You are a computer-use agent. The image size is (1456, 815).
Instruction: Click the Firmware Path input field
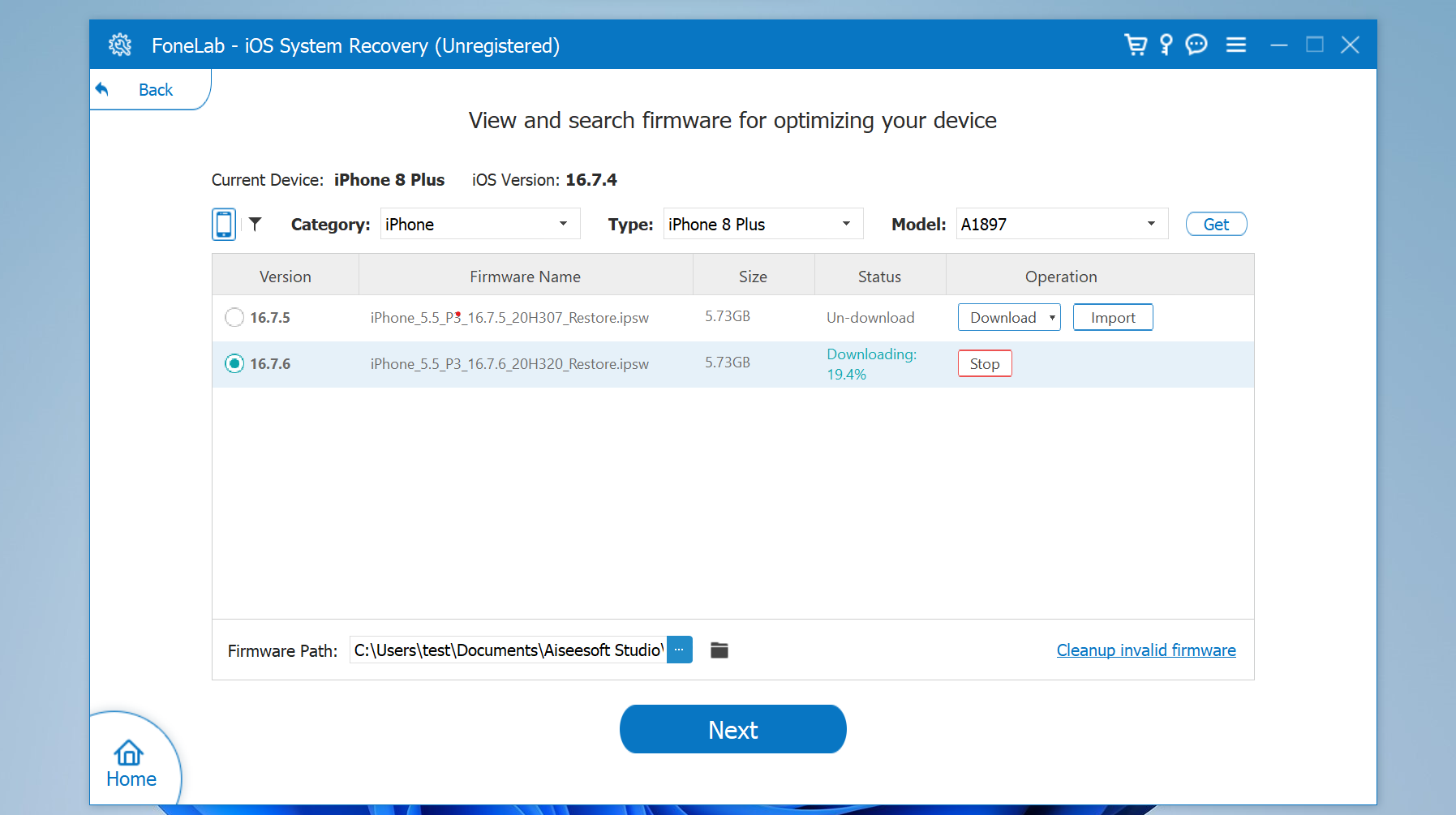tap(509, 650)
